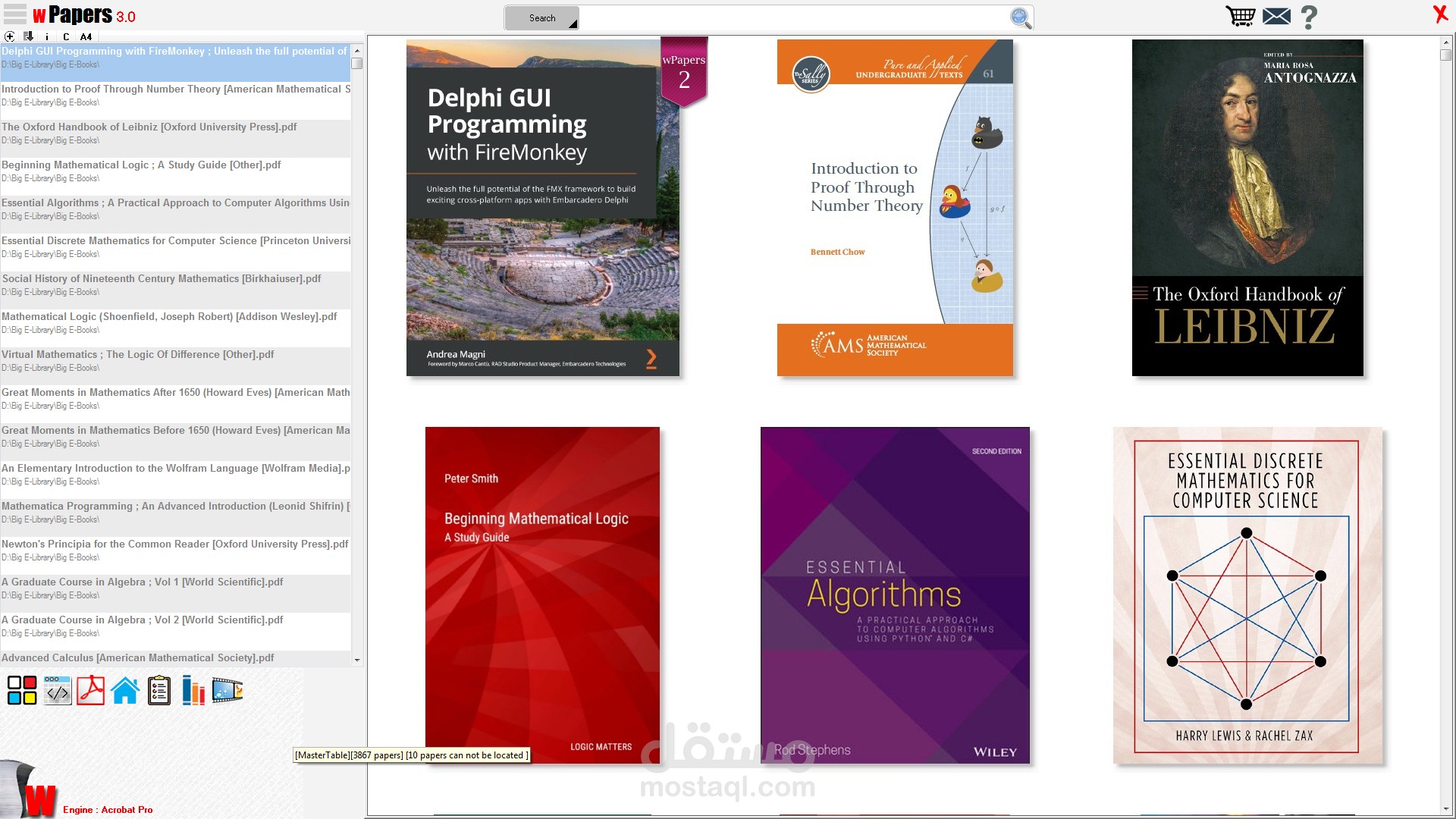The image size is (1456, 819).
Task: Select Mathematical Logic (Shoenfield) entry
Action: point(175,328)
